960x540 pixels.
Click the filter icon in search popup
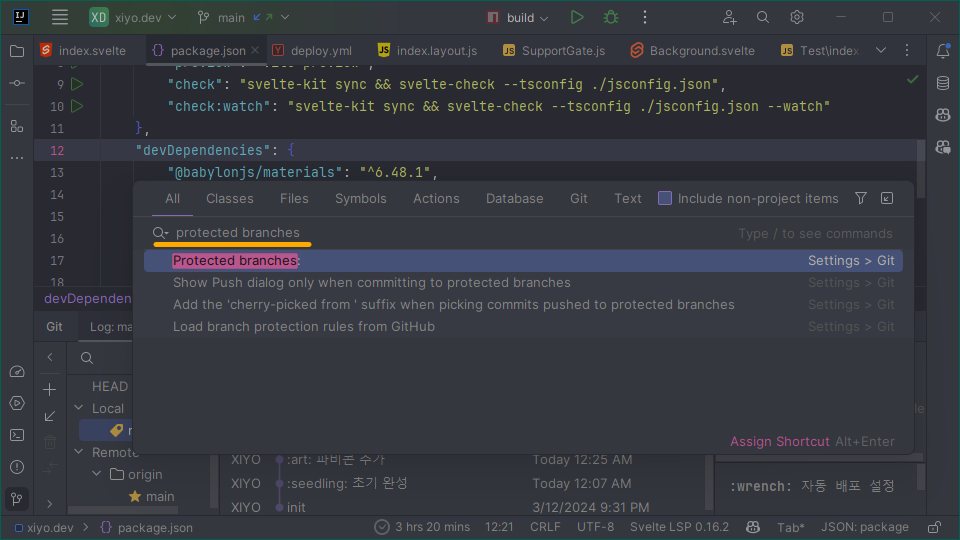click(x=861, y=198)
